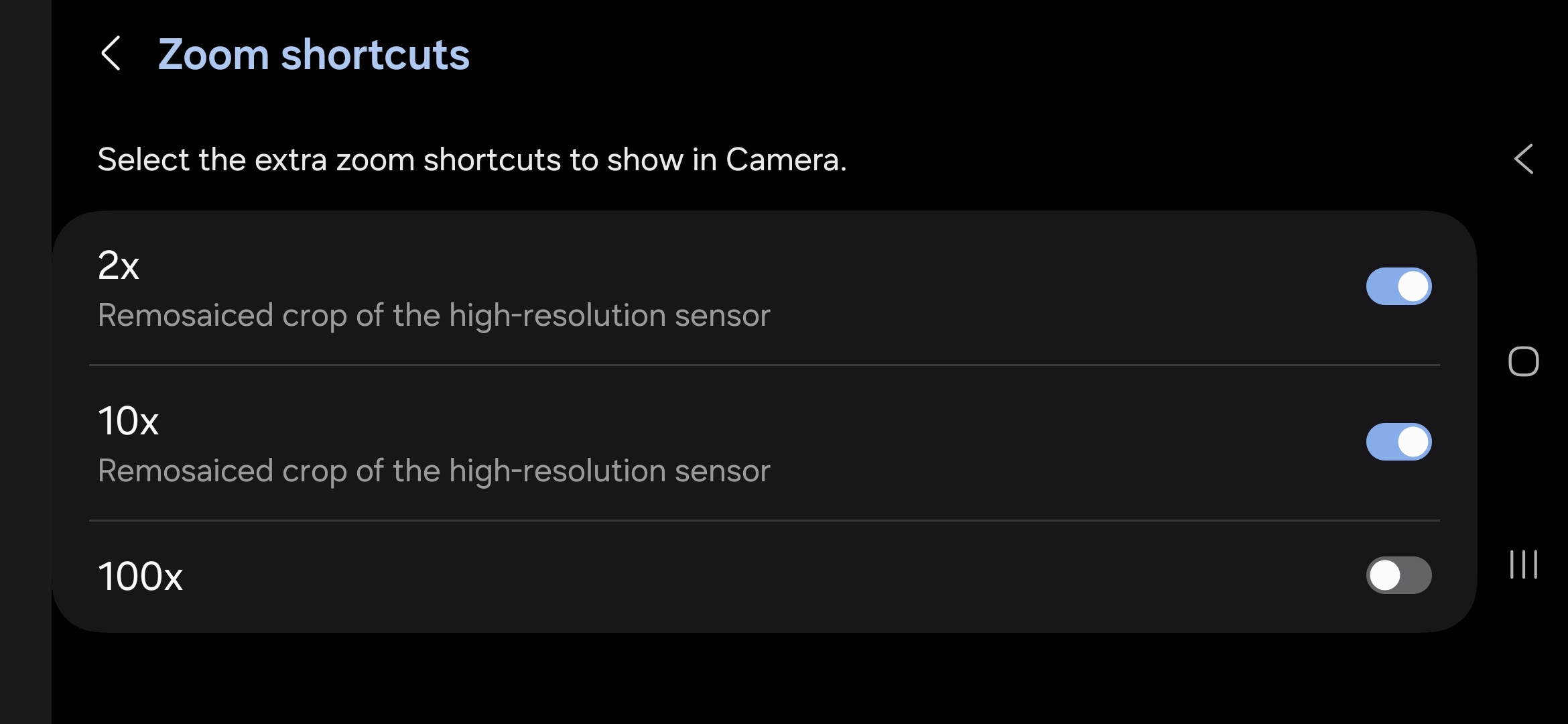Click the white knob of the 2x switch
This screenshot has height=724, width=1568.
click(x=1413, y=286)
